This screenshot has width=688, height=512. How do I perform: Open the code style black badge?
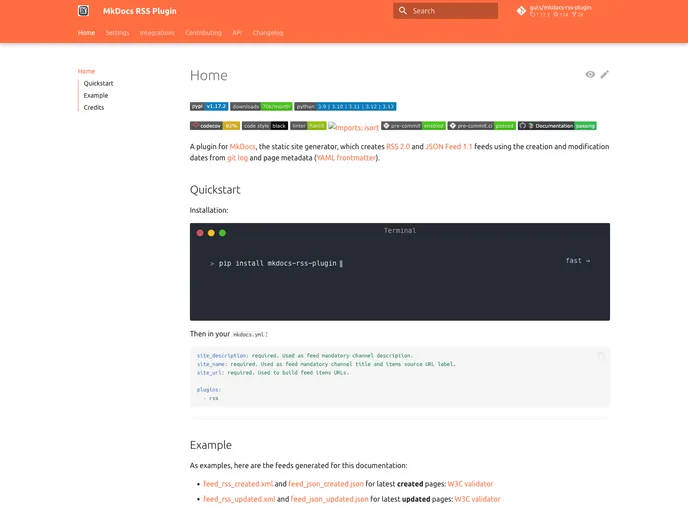click(265, 126)
